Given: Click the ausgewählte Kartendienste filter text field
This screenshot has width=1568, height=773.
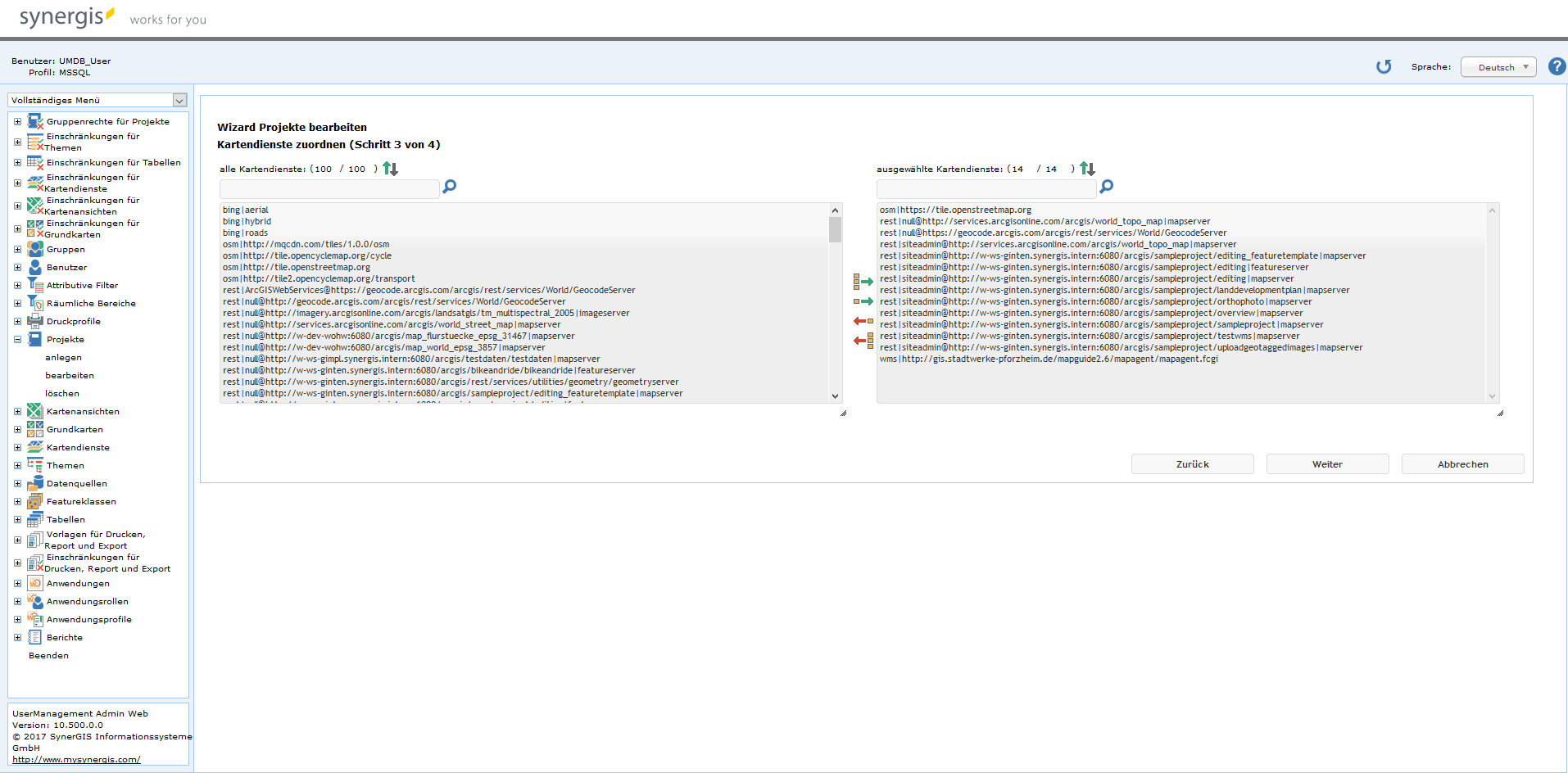Looking at the screenshot, I should coord(986,189).
